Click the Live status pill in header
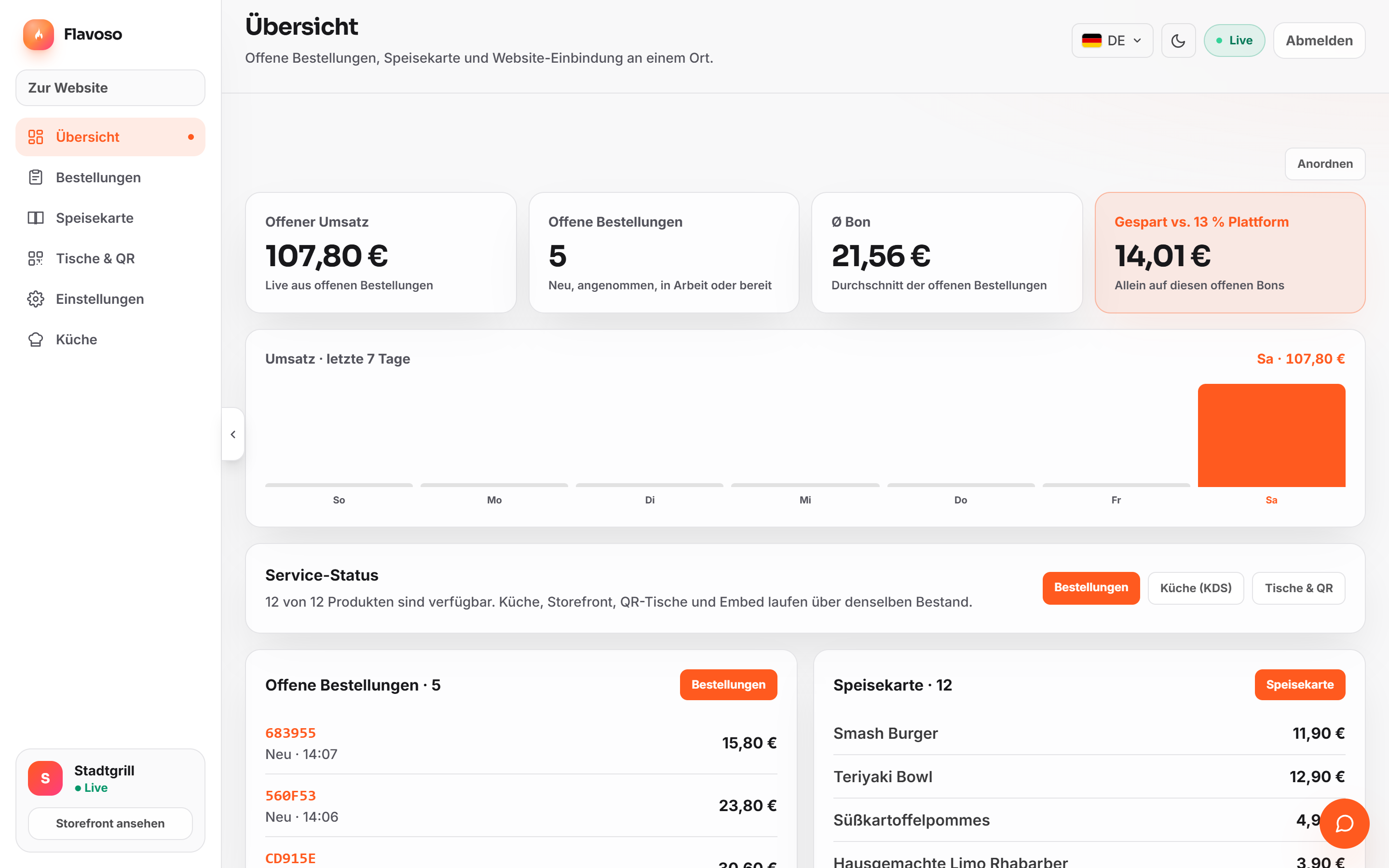This screenshot has width=1389, height=868. [x=1234, y=41]
